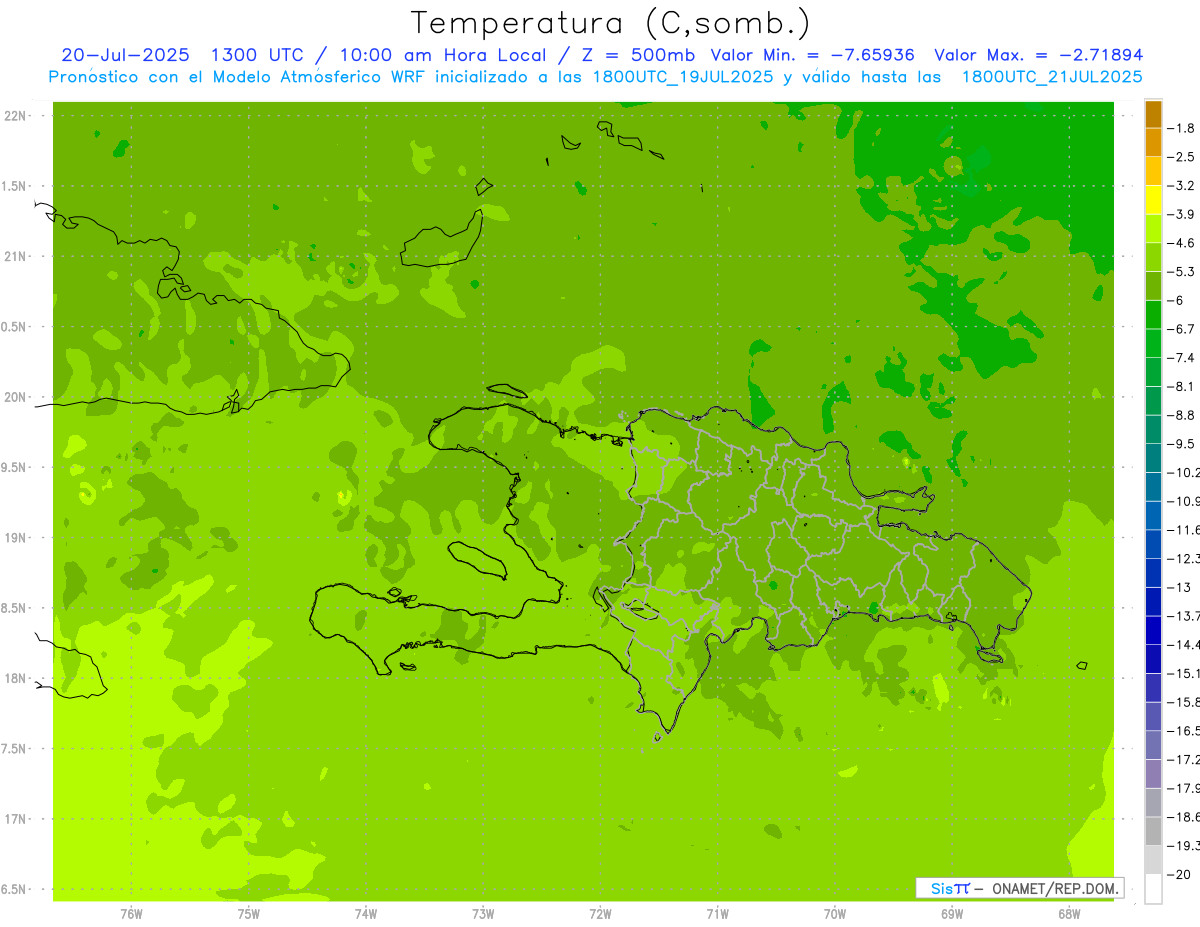The height and width of the screenshot is (927, 1200).
Task: Click the '17N' latitude axis label
Action: click(15, 819)
